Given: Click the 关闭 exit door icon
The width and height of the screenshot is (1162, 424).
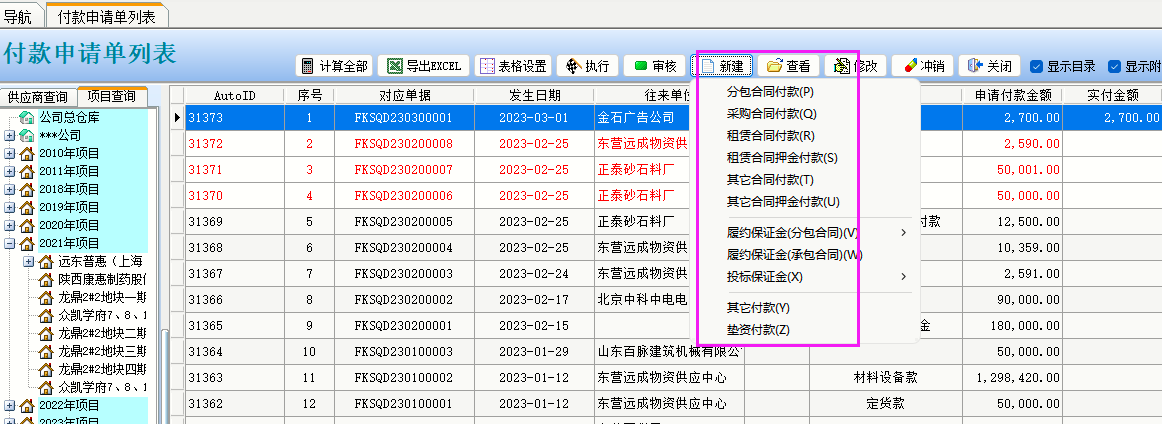Looking at the screenshot, I should click(975, 66).
